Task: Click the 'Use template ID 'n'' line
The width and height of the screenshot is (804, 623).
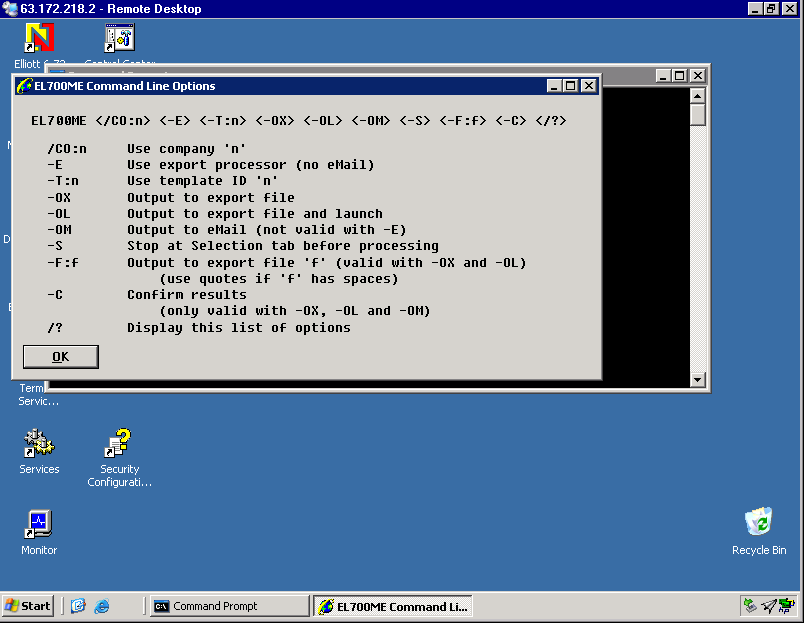Action: [x=203, y=181]
